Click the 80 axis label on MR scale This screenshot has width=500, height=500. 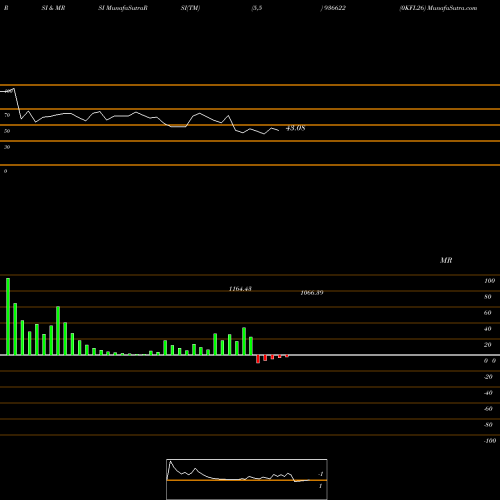(488, 297)
